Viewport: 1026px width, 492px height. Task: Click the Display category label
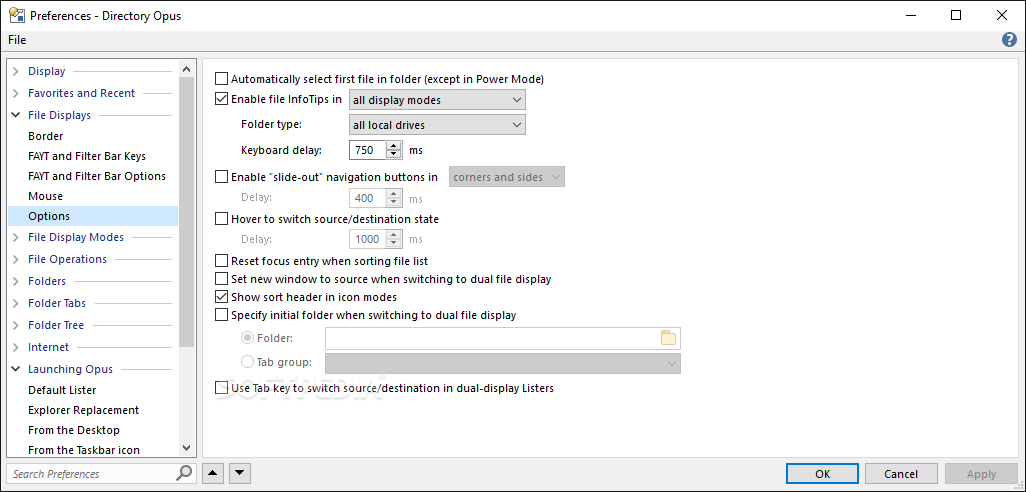46,71
